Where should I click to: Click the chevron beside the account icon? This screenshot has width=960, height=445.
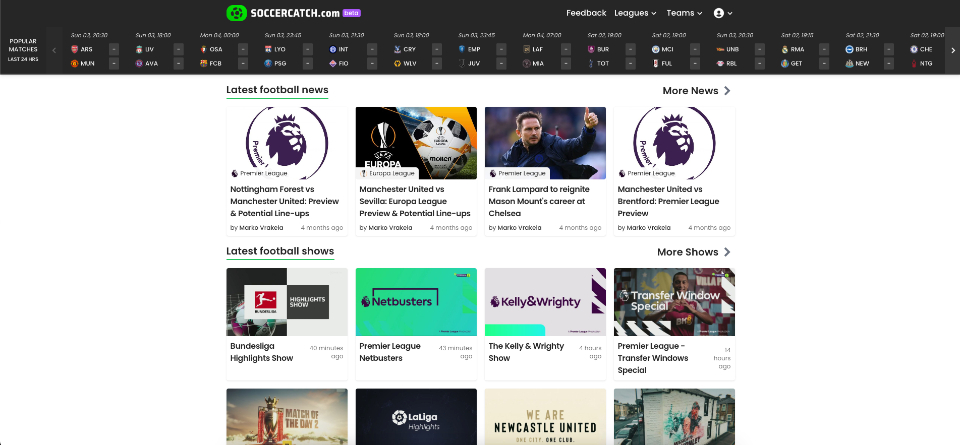pyautogui.click(x=730, y=13)
